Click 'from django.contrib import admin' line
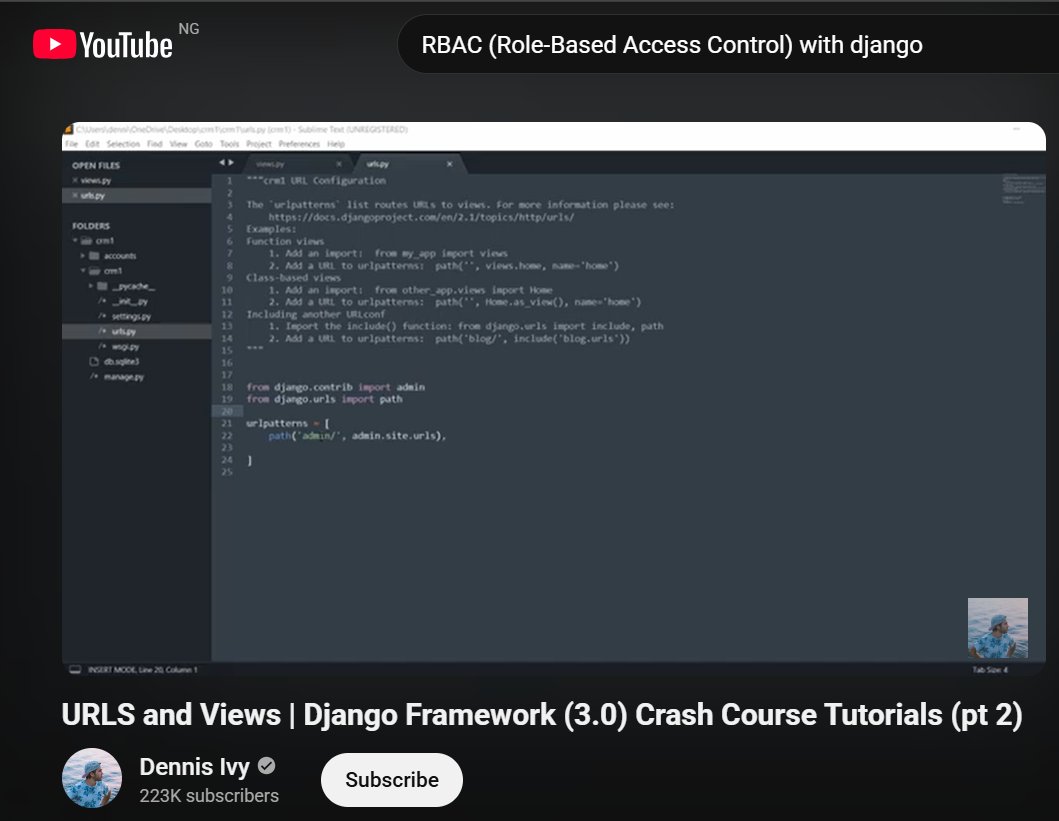 [336, 387]
